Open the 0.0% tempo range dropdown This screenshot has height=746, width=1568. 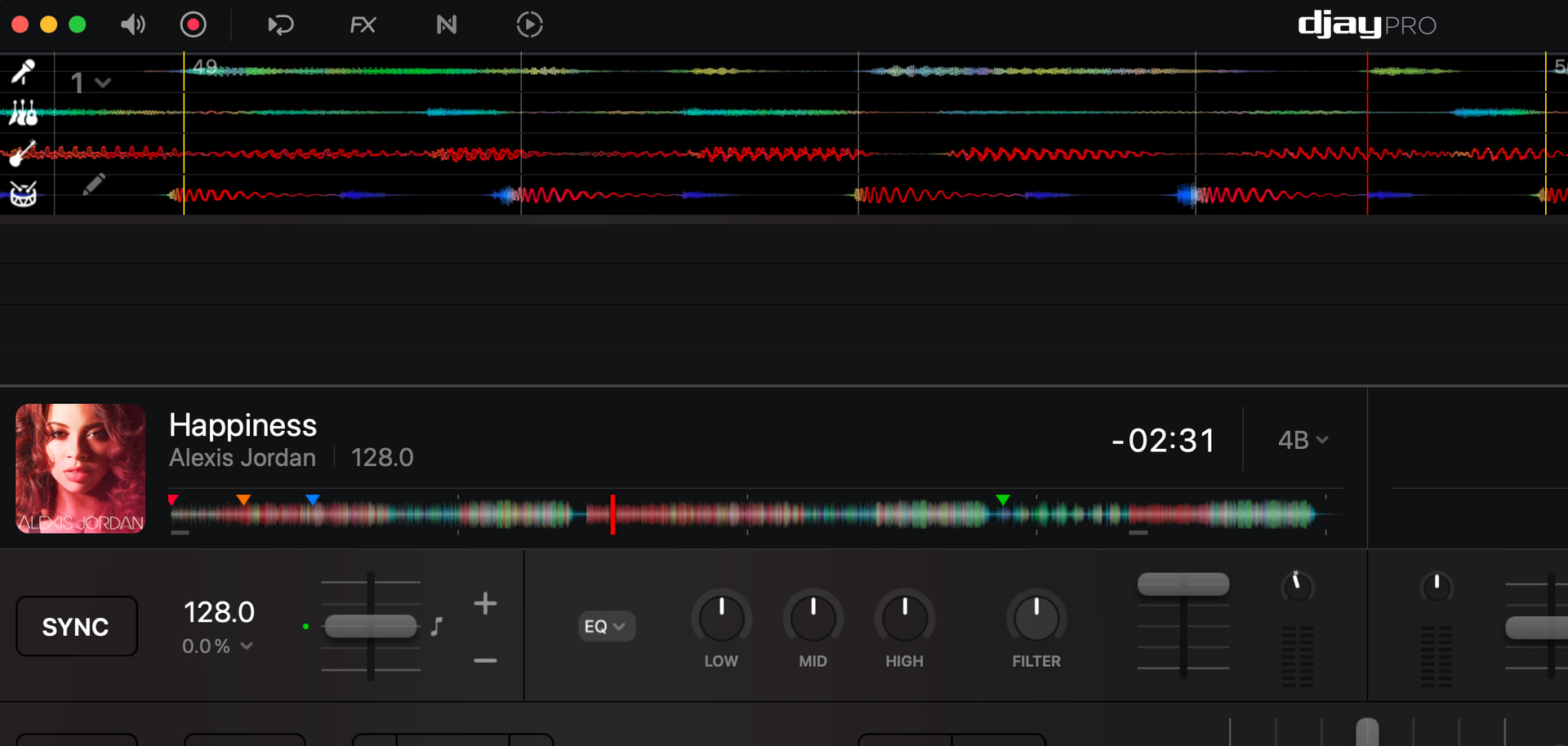(x=217, y=646)
